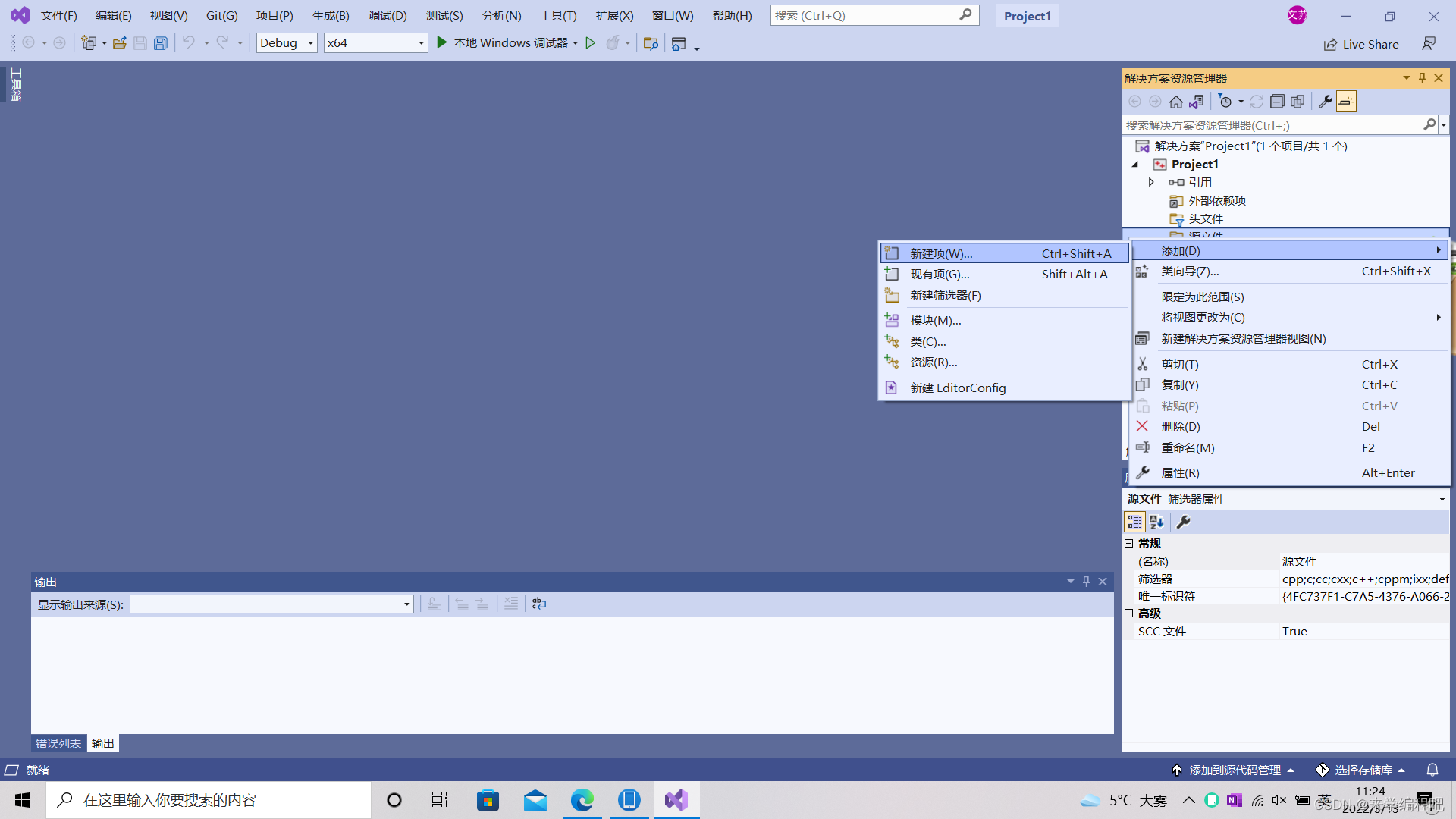This screenshot has width=1456, height=819.
Task: Open Microsoft Edge from the taskbar
Action: 582,800
